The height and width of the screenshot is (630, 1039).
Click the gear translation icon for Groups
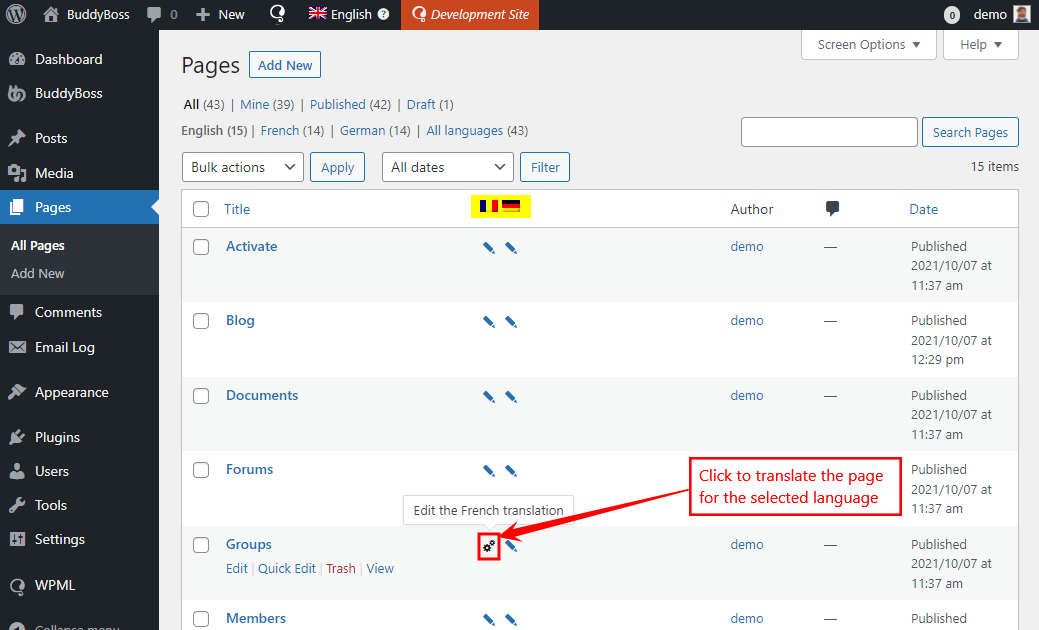click(489, 546)
